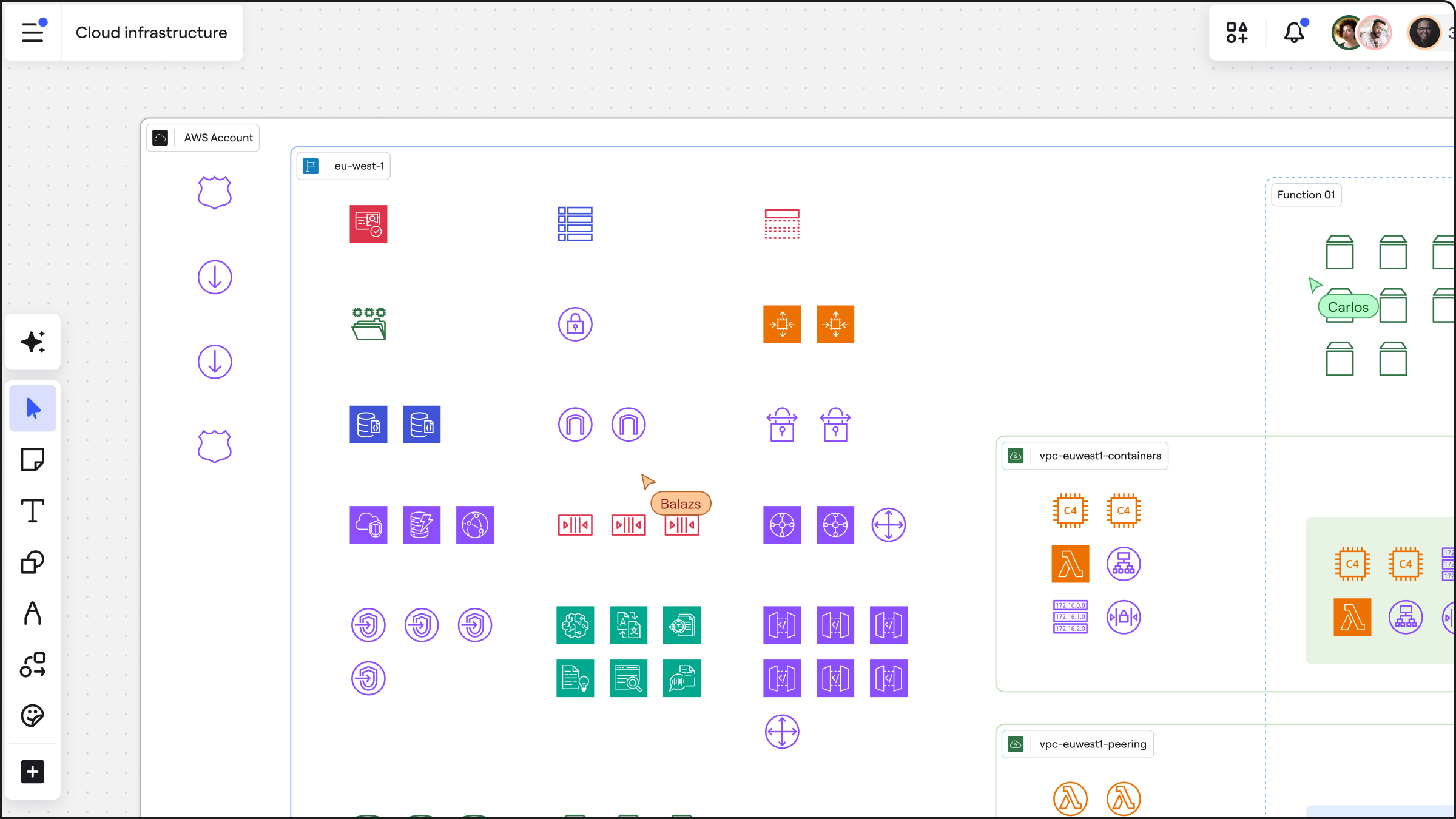Open the hamburger navigation menu
The width and height of the screenshot is (1456, 819).
coord(32,32)
